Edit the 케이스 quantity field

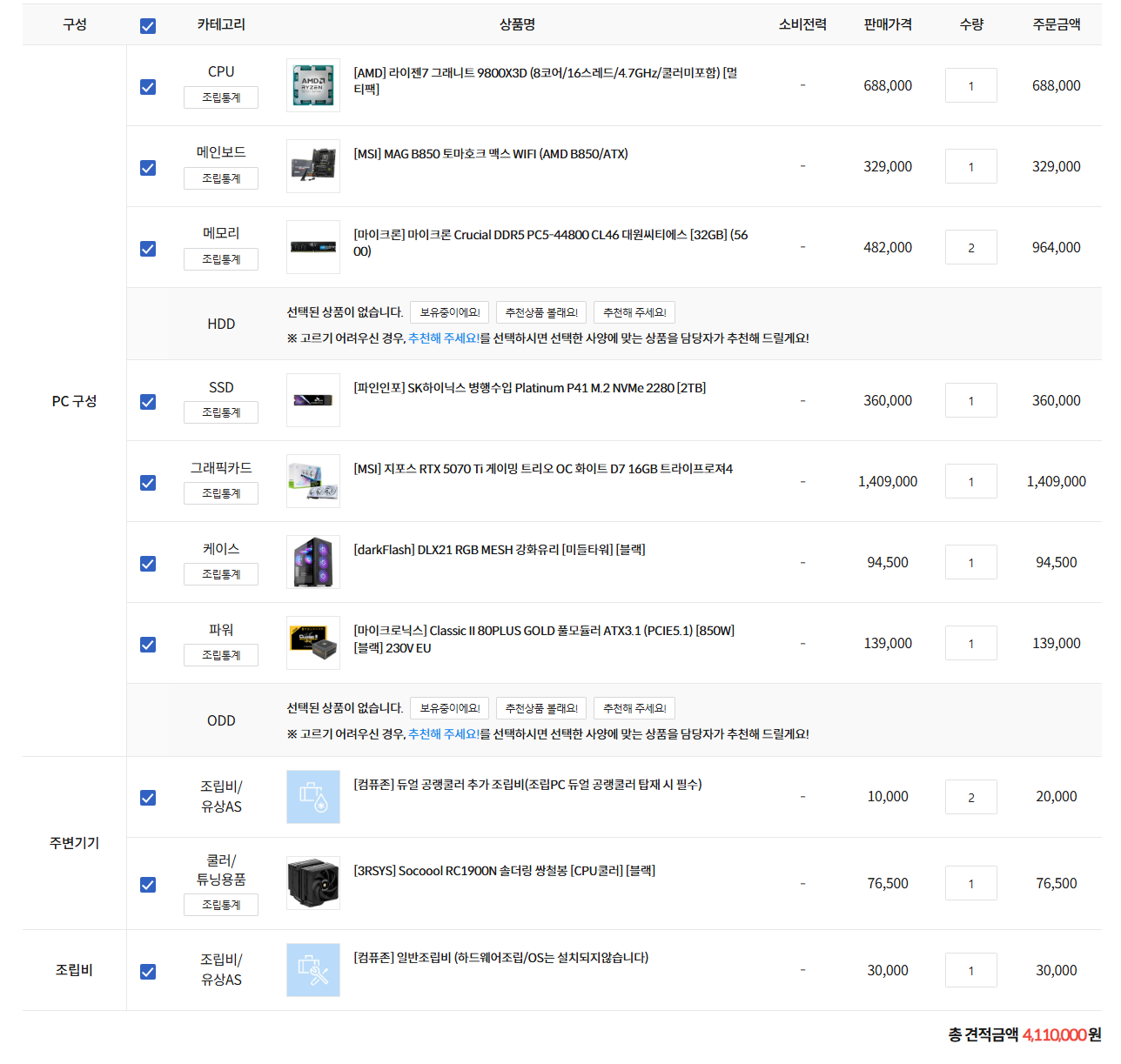pos(971,562)
